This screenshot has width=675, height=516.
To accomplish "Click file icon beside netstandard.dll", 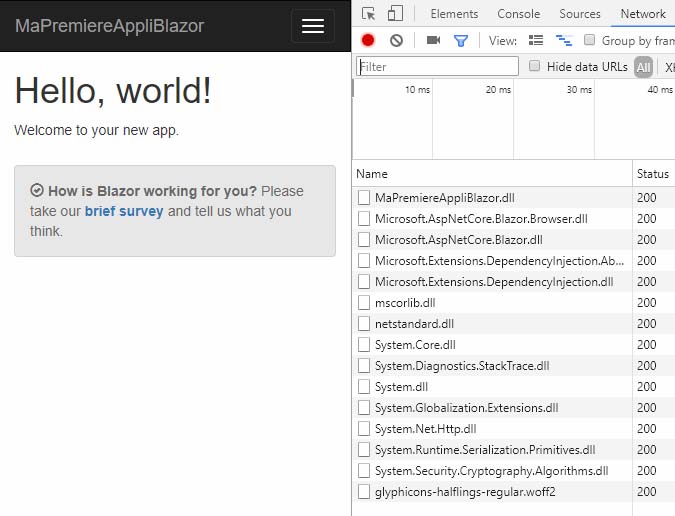I will click(364, 324).
